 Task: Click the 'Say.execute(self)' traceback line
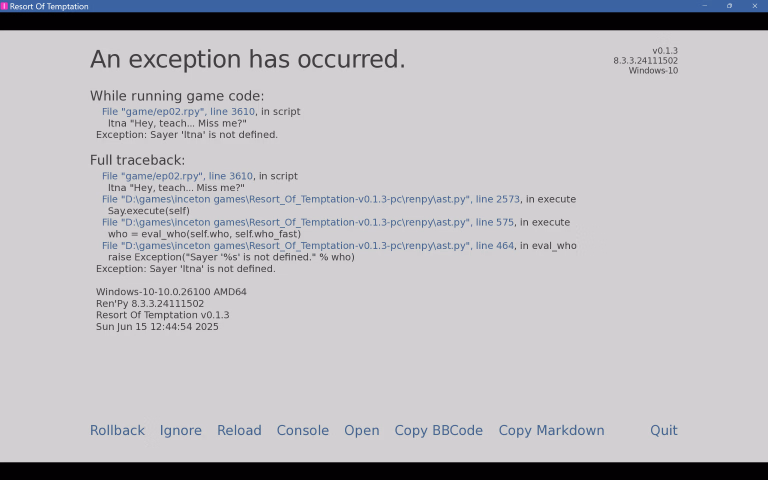149,211
